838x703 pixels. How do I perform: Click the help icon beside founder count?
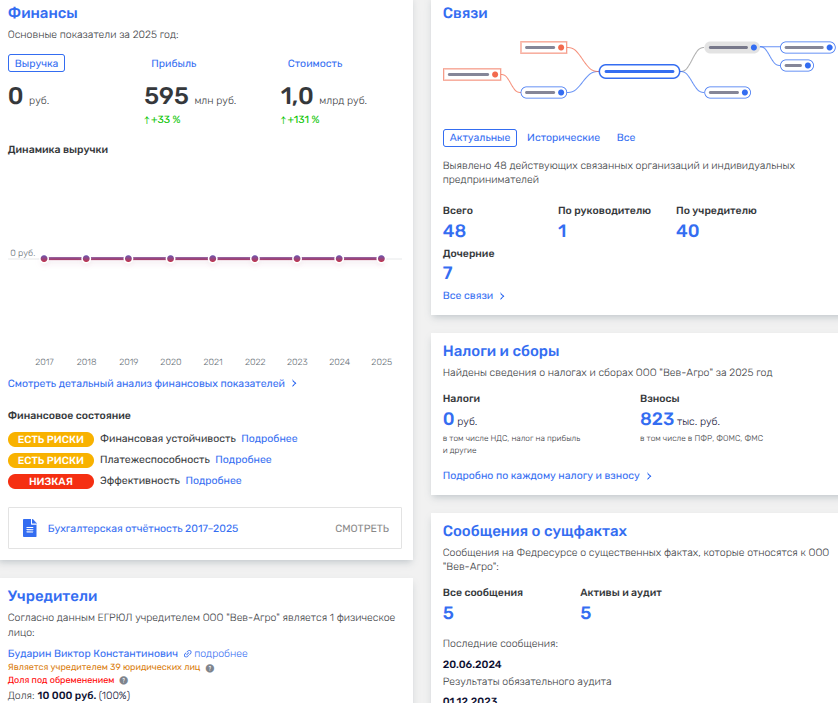click(210, 668)
